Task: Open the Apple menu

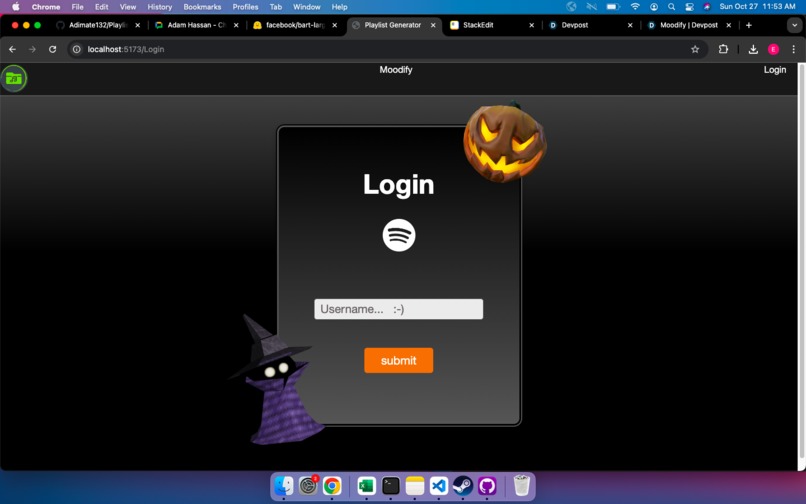Action: pos(15,7)
